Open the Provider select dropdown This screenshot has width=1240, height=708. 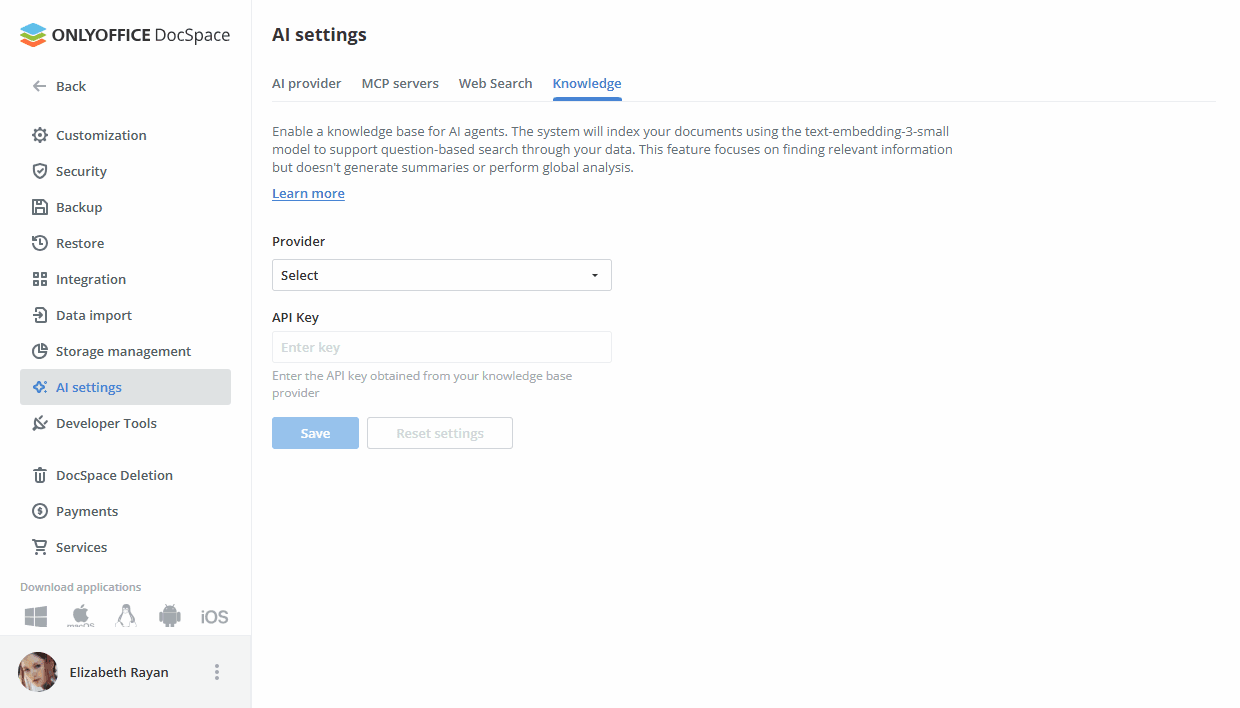tap(441, 274)
